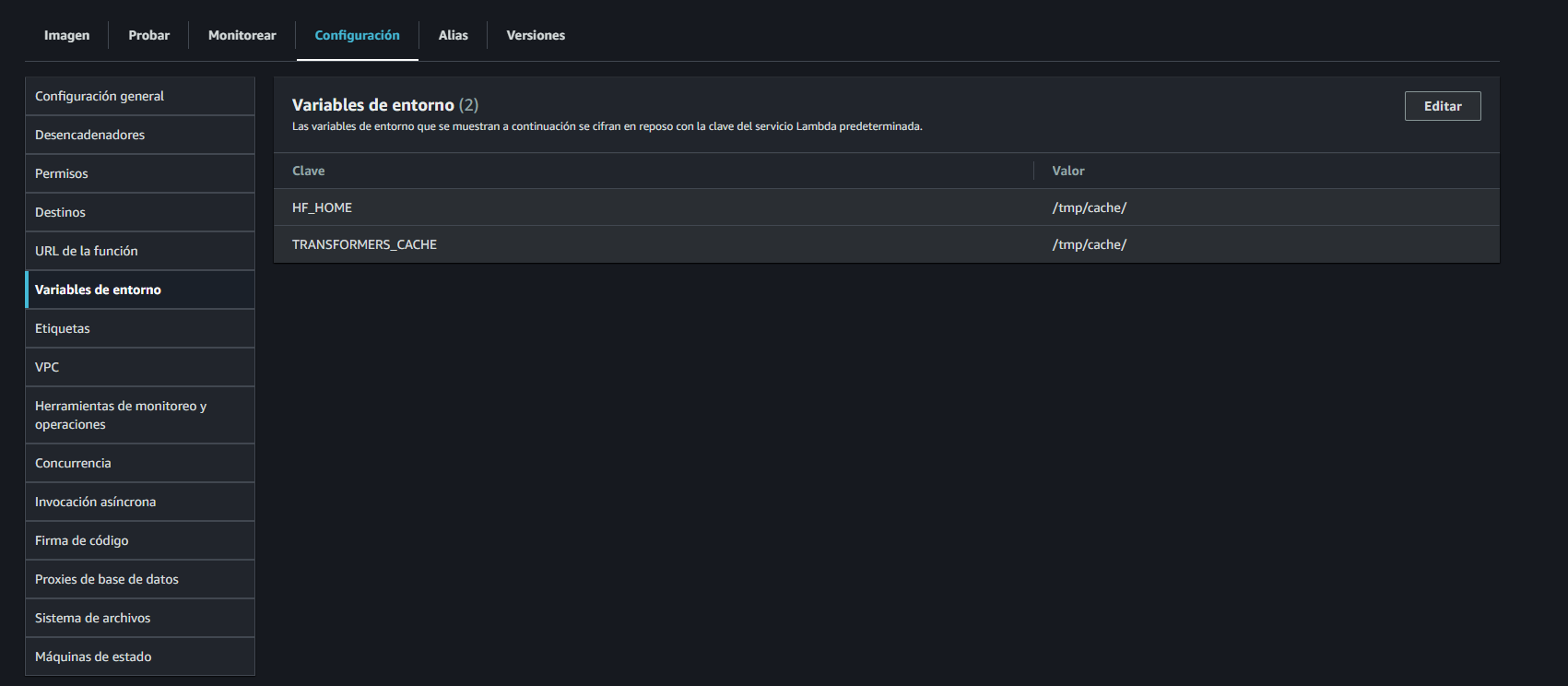1568x686 pixels.
Task: Open the Permisos section
Action: pyautogui.click(x=61, y=173)
